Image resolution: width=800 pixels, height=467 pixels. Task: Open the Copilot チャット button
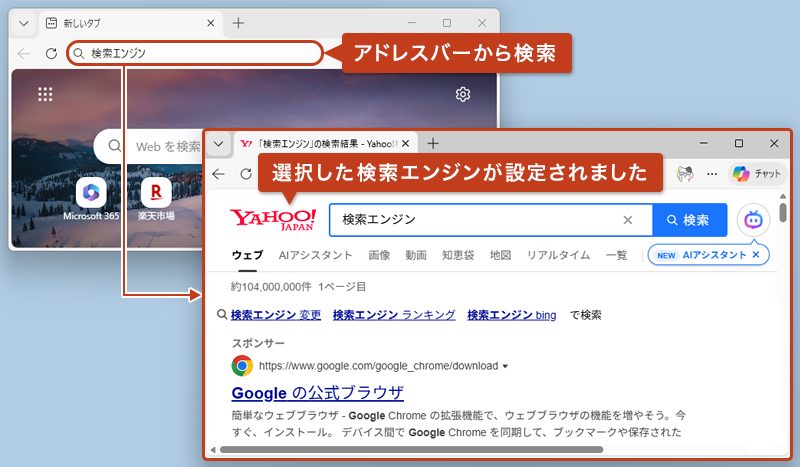757,174
